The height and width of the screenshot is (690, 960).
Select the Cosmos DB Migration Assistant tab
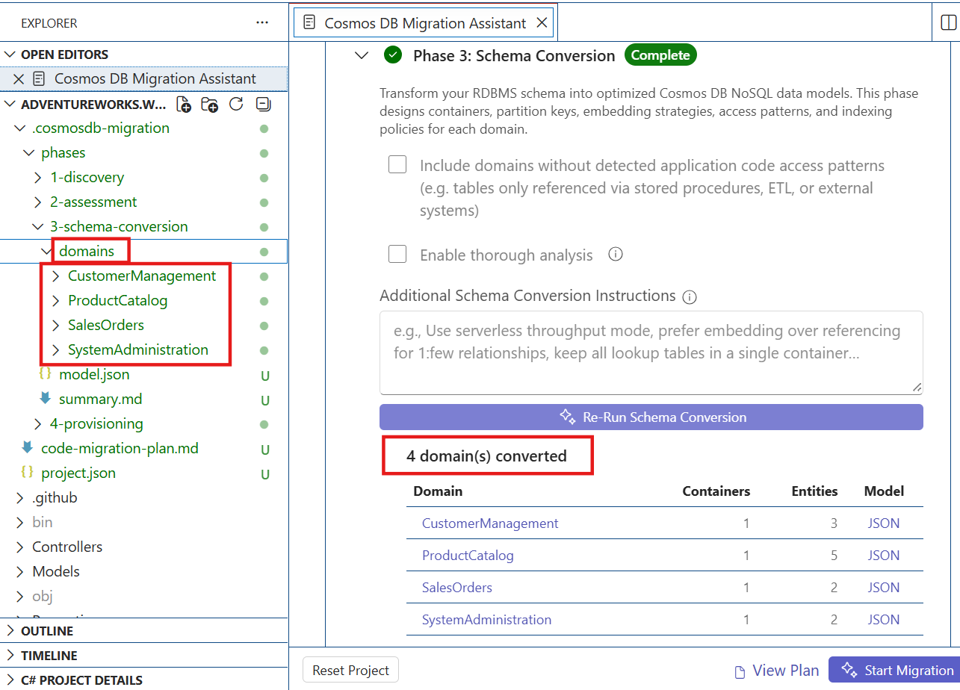pos(424,23)
